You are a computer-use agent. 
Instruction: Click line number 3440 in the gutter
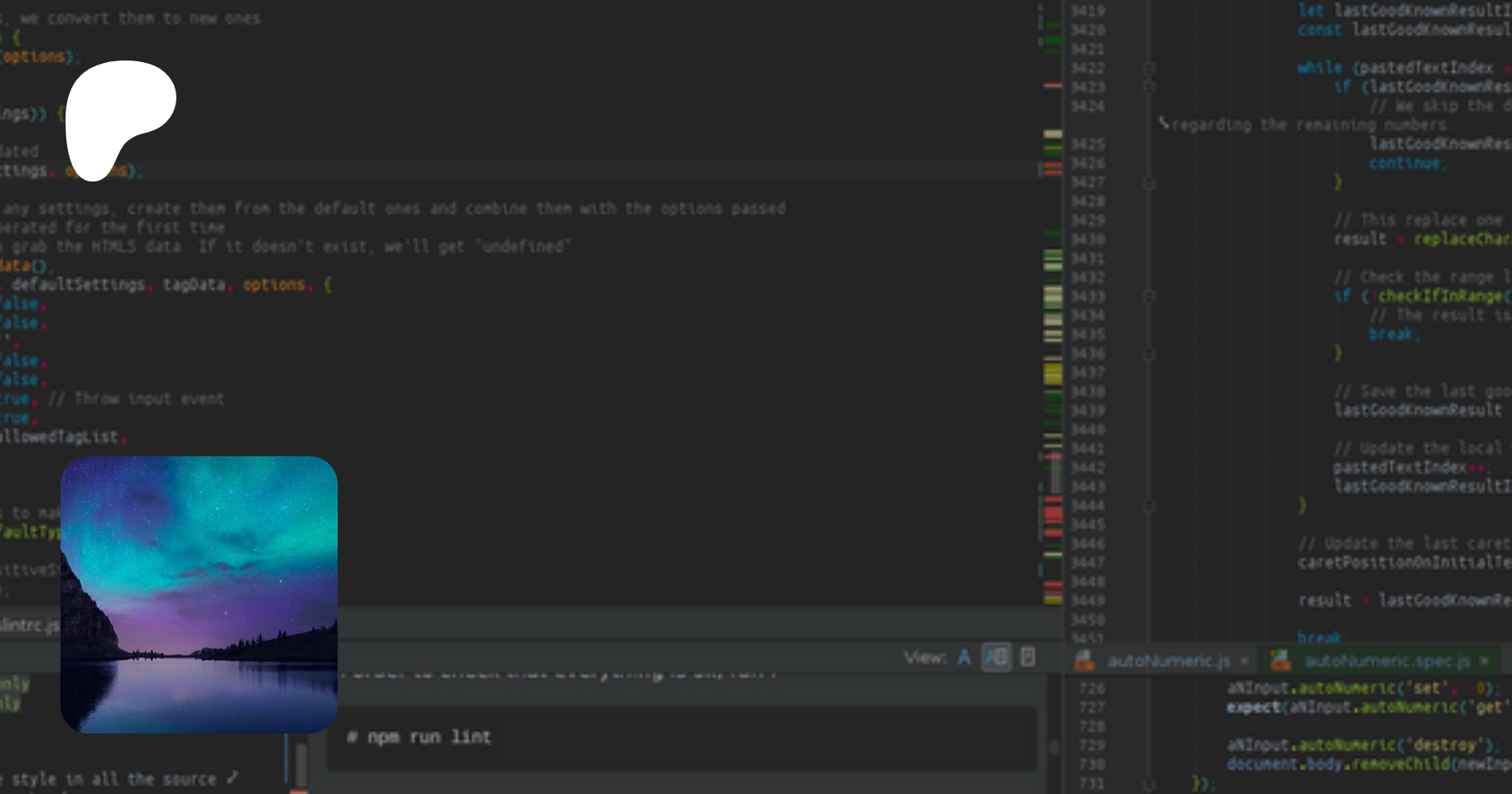coord(1088,429)
